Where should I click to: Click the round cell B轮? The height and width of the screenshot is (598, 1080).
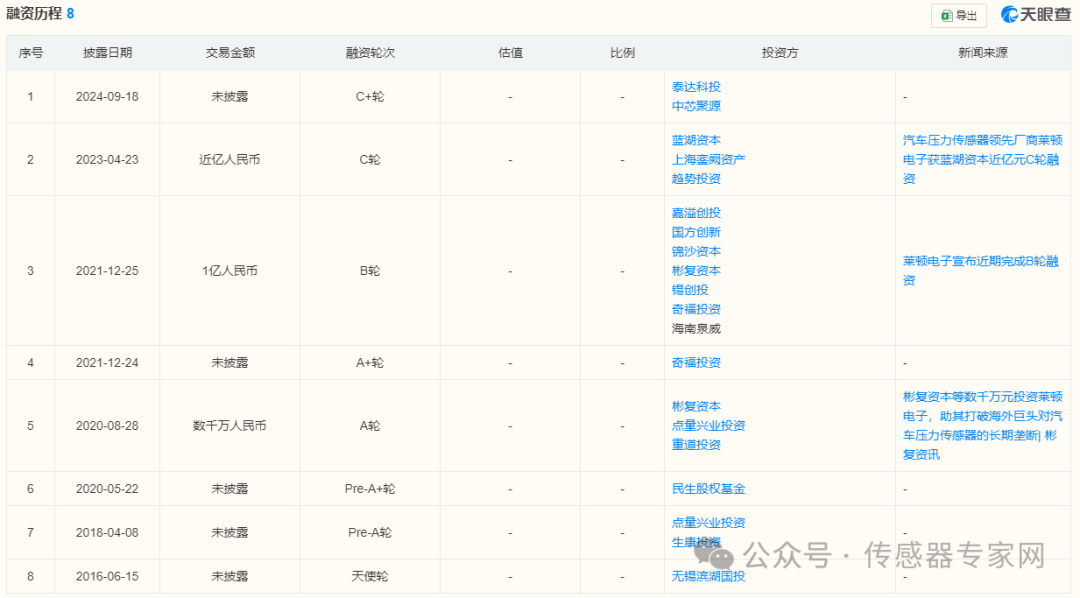pos(370,271)
